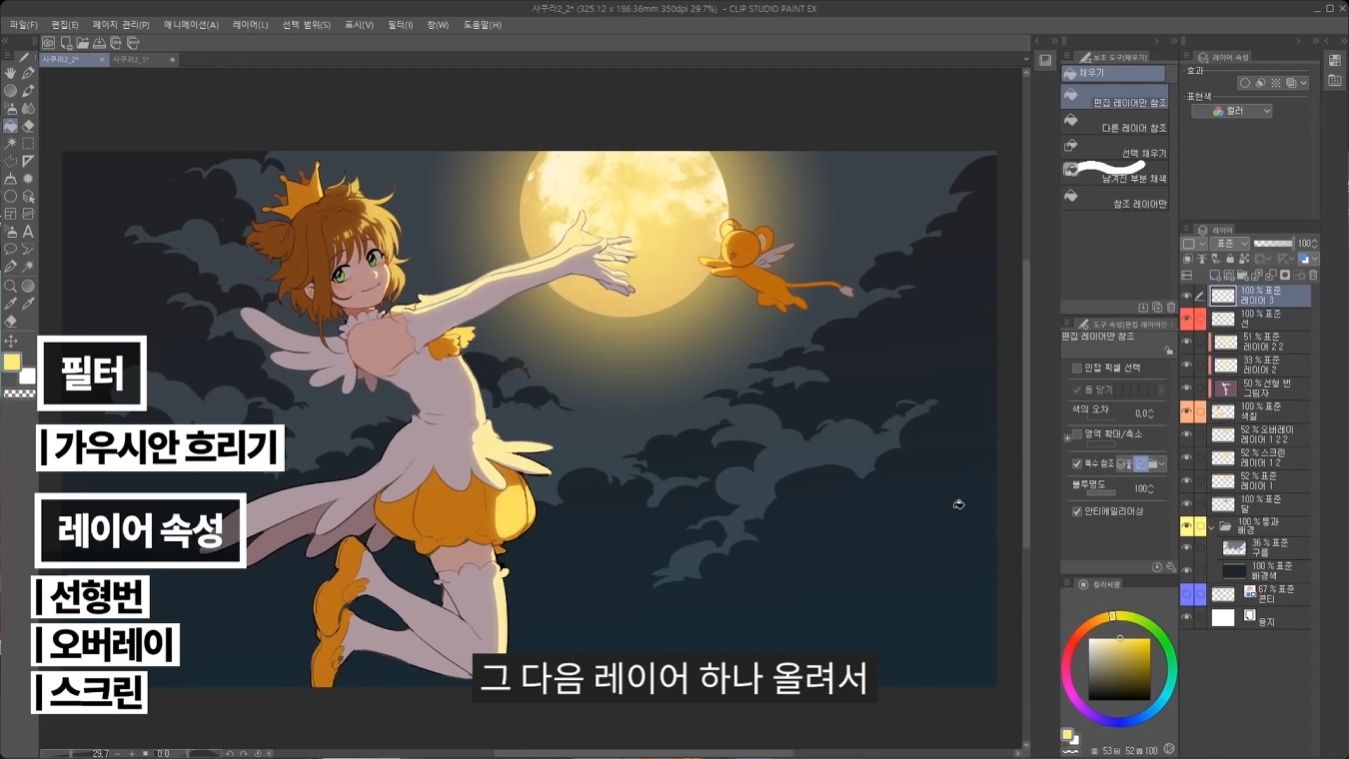Delete the sub tool via trash icon
This screenshot has width=1349, height=759.
click(1171, 308)
